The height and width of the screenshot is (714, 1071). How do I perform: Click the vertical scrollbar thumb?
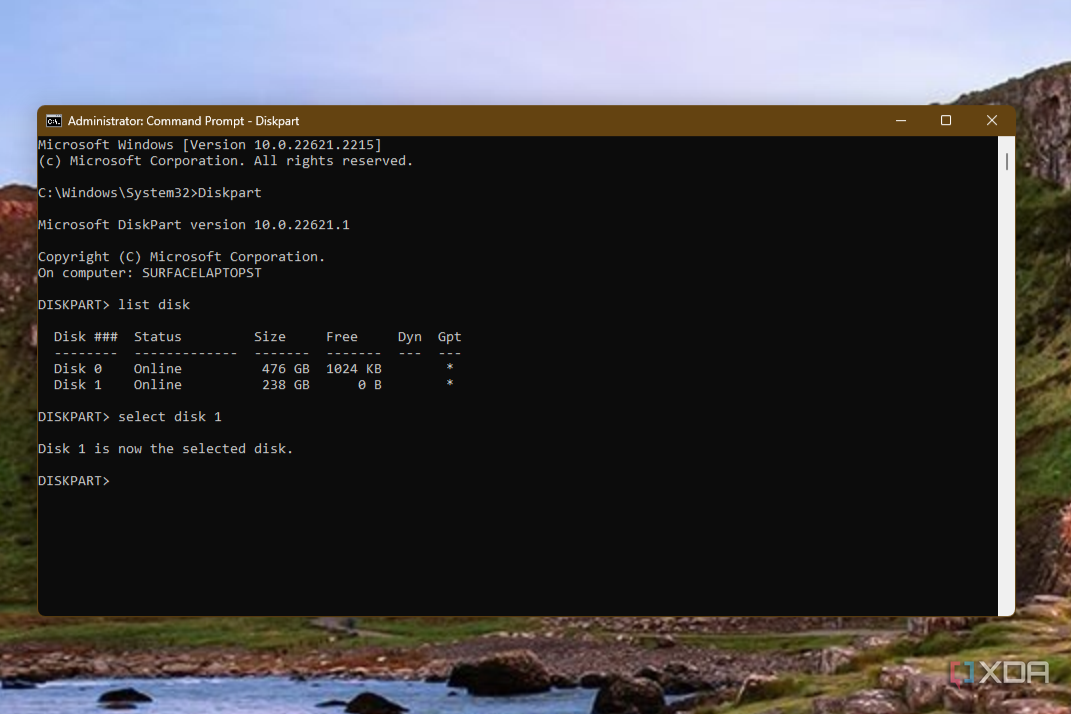(1007, 162)
